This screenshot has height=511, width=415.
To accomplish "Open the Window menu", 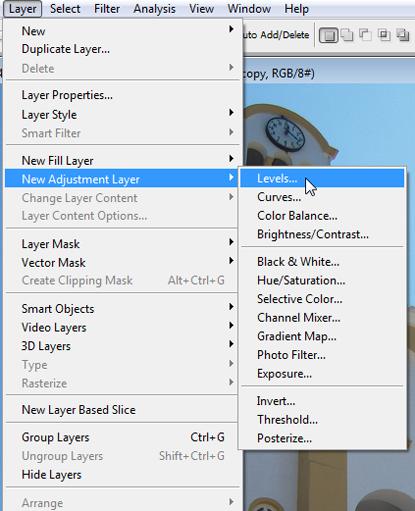I will coord(249,9).
